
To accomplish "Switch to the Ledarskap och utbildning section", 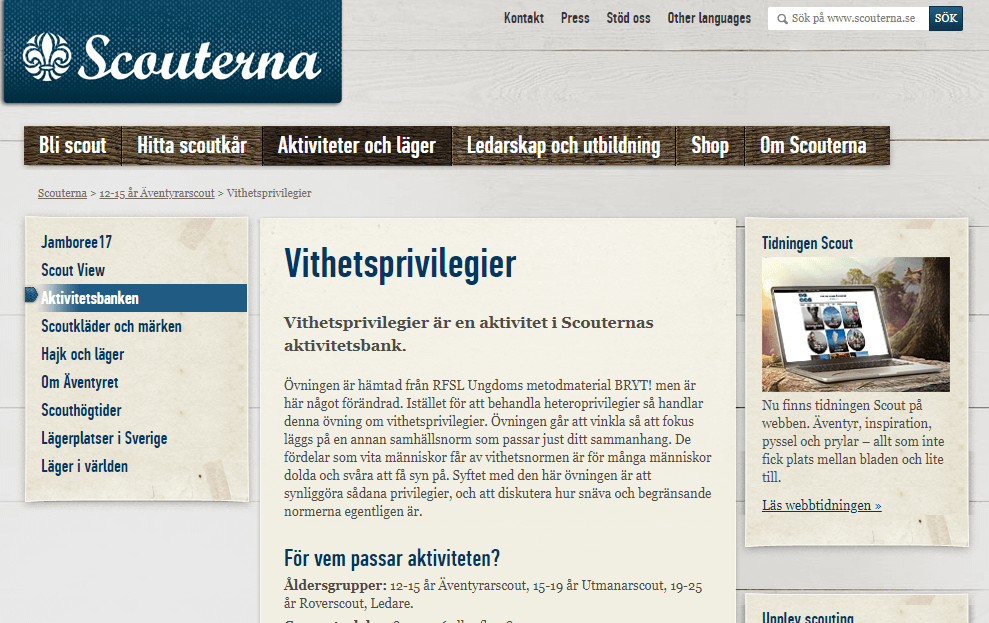I will click(x=563, y=145).
